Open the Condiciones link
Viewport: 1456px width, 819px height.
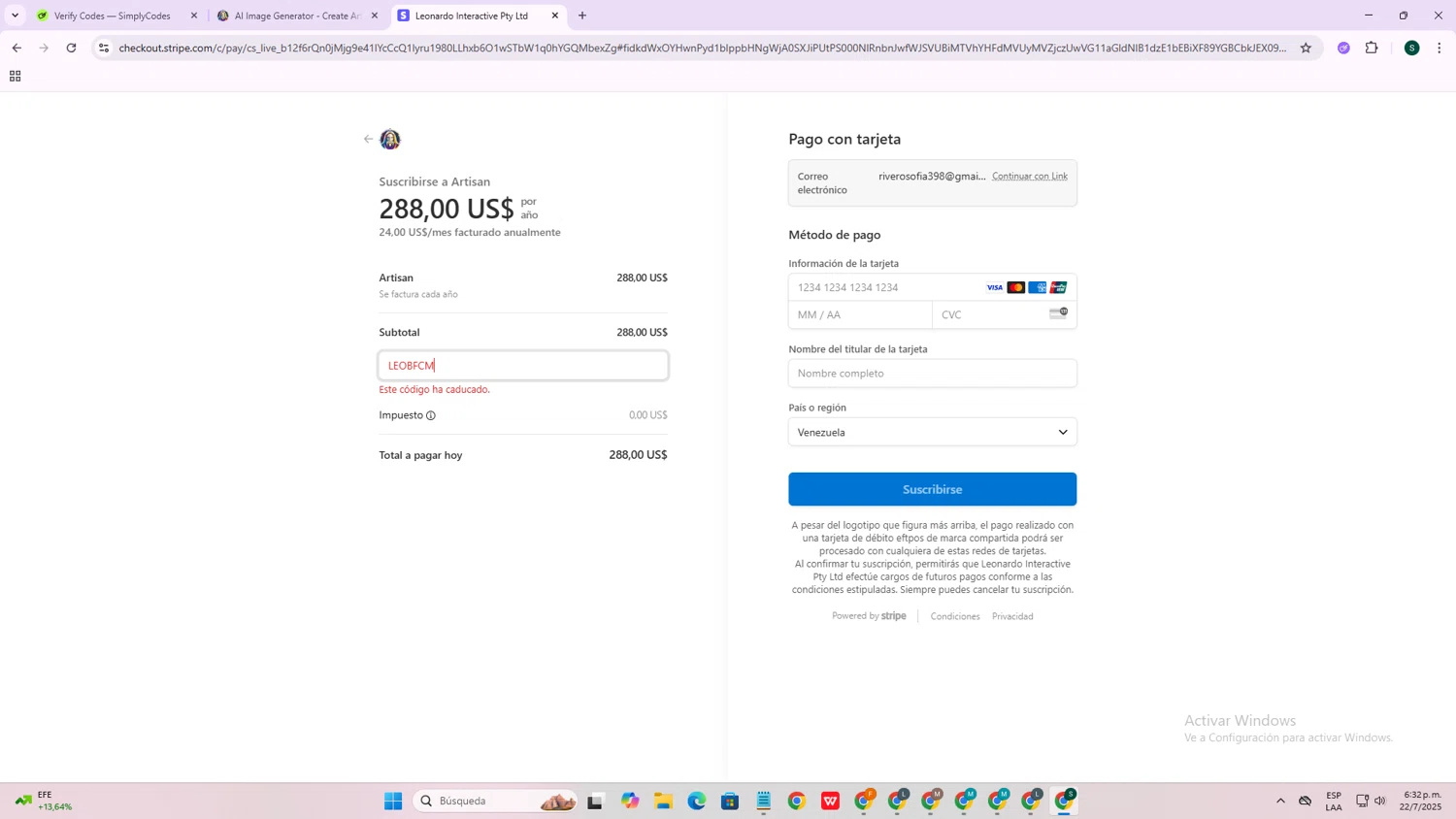point(955,616)
